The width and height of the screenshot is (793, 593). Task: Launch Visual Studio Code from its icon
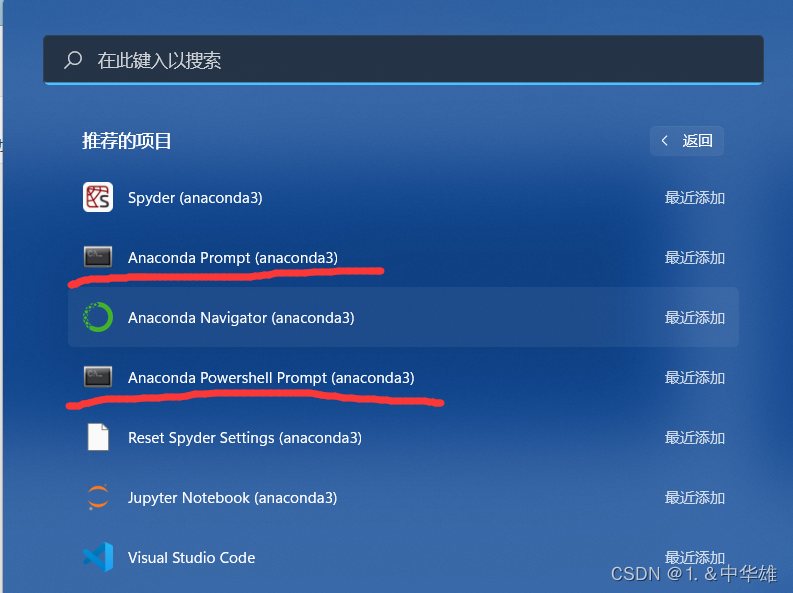[x=98, y=557]
